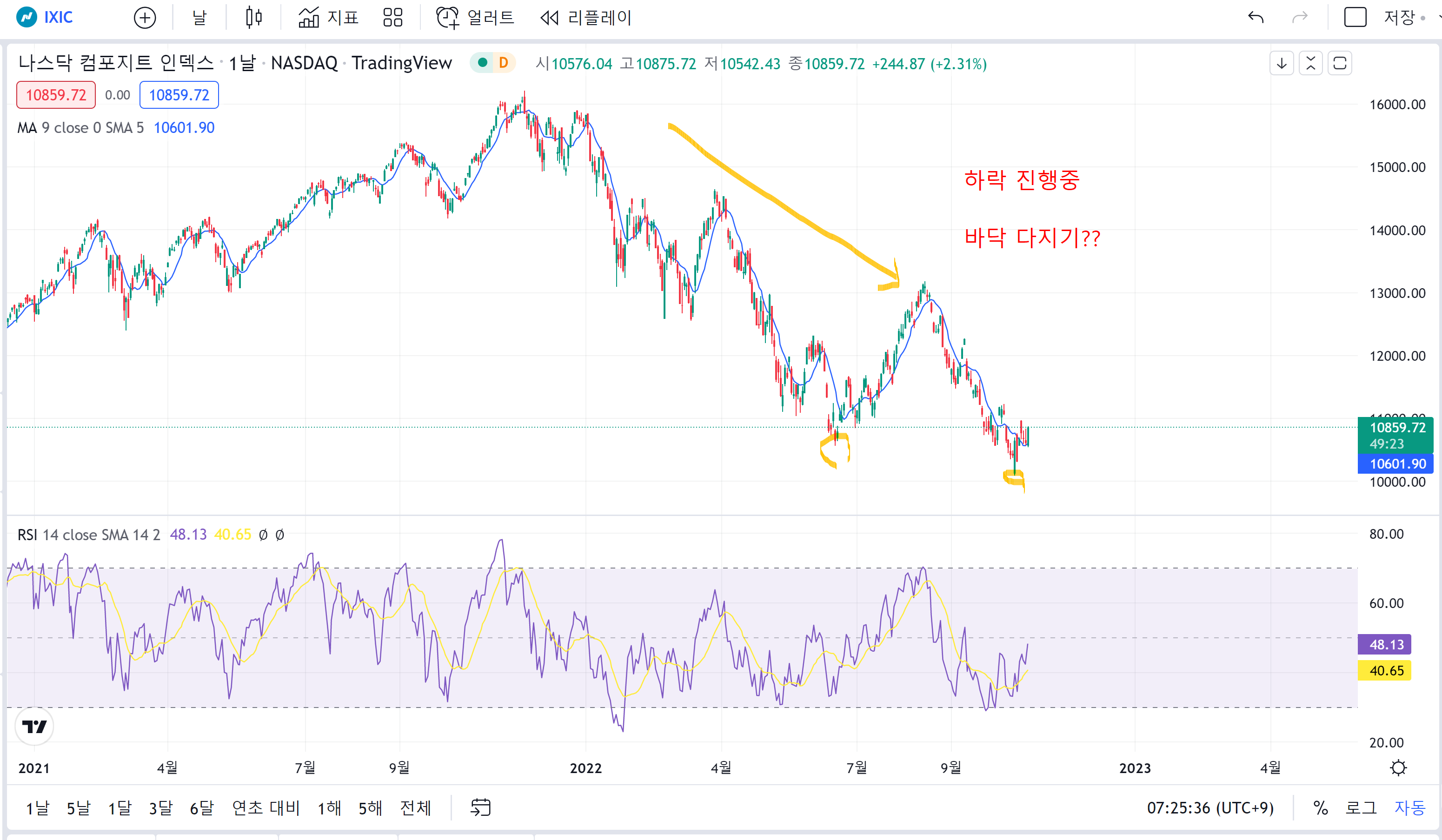
Task: Open the 날 (day) interval dropdown
Action: click(199, 18)
